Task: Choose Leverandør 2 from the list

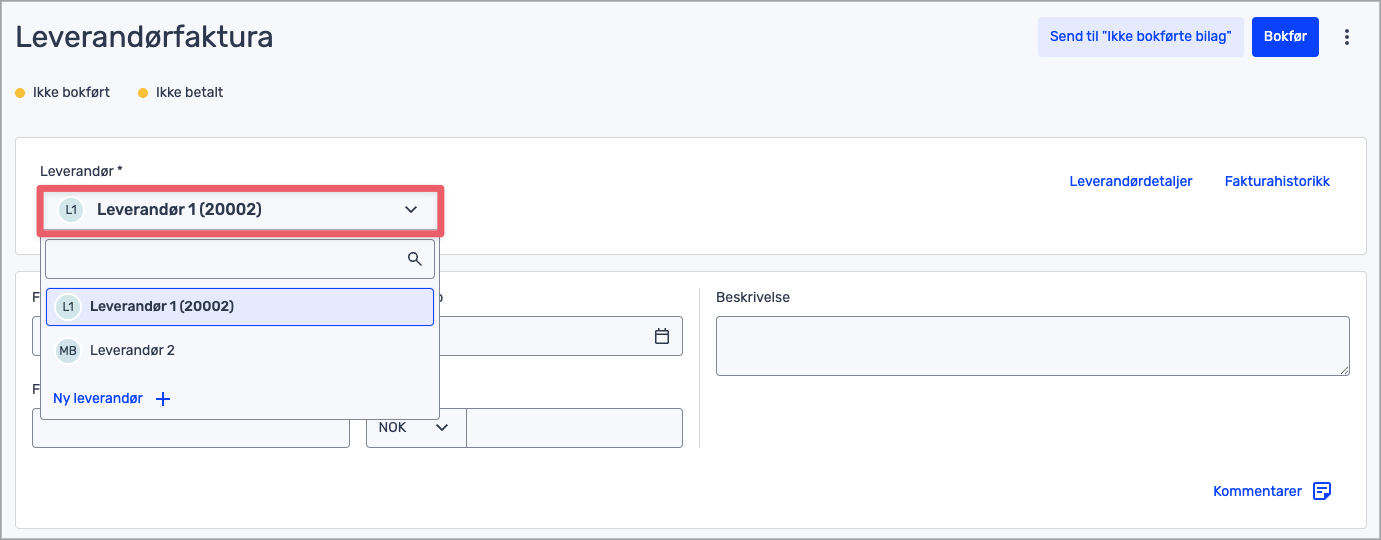Action: [133, 350]
